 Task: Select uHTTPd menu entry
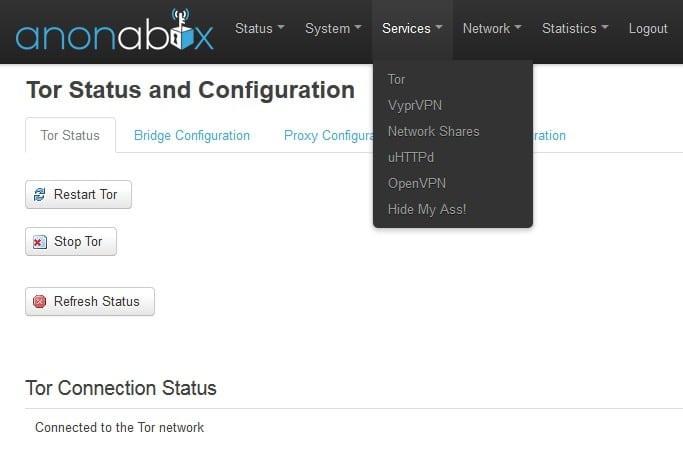(x=413, y=157)
